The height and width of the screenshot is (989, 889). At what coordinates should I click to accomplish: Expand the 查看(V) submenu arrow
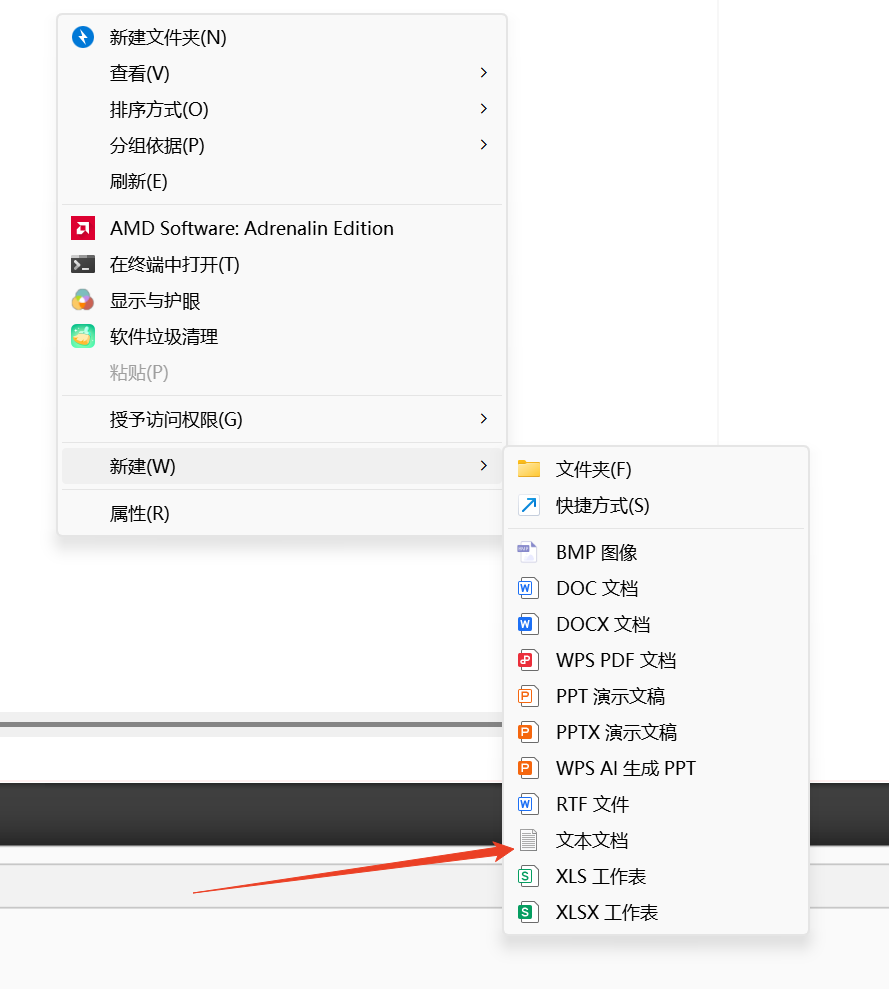483,73
